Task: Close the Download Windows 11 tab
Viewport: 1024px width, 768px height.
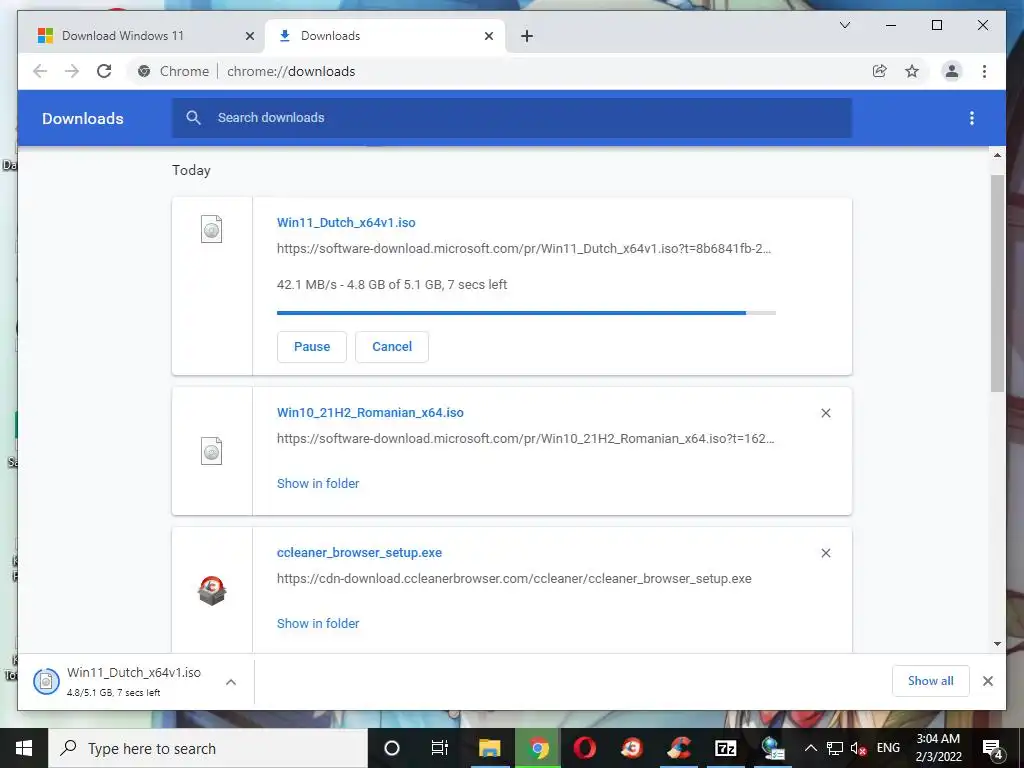Action: [249, 36]
